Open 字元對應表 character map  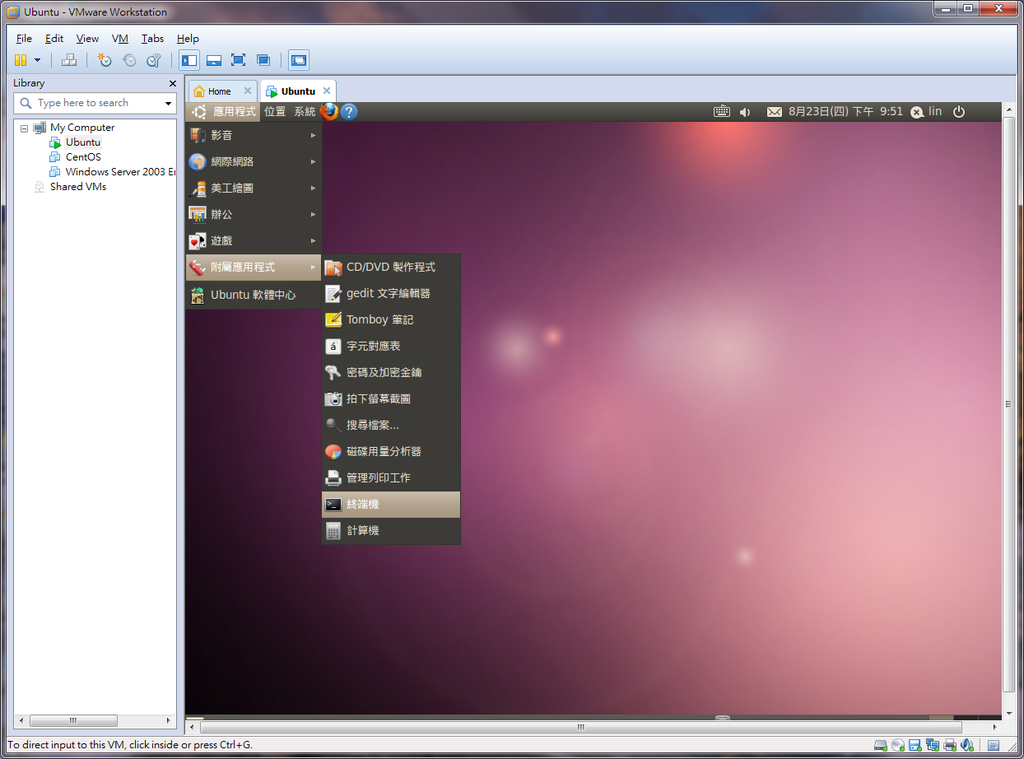pyautogui.click(x=391, y=346)
